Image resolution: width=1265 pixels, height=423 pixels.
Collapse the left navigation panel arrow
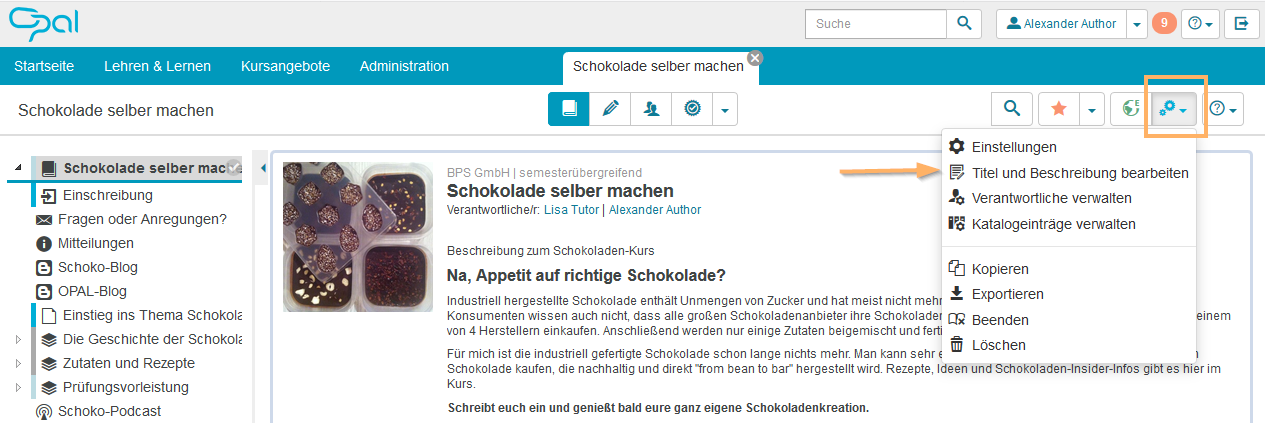pos(264,168)
